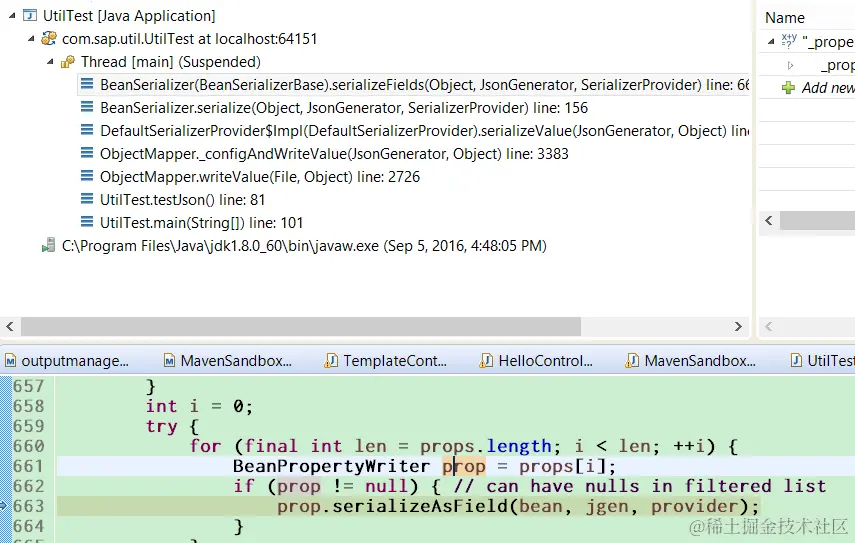Click the Thread [main] suspended thread icon
The height and width of the screenshot is (543, 855).
pos(68,62)
